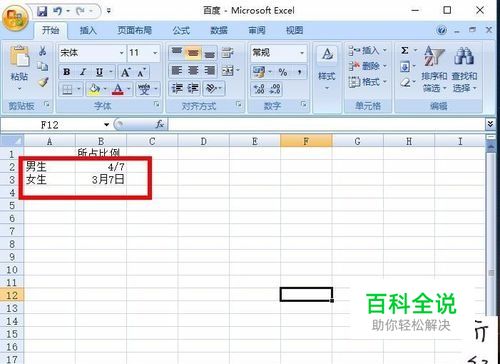Center text horizontally
The height and width of the screenshot is (364, 500).
pos(193,71)
